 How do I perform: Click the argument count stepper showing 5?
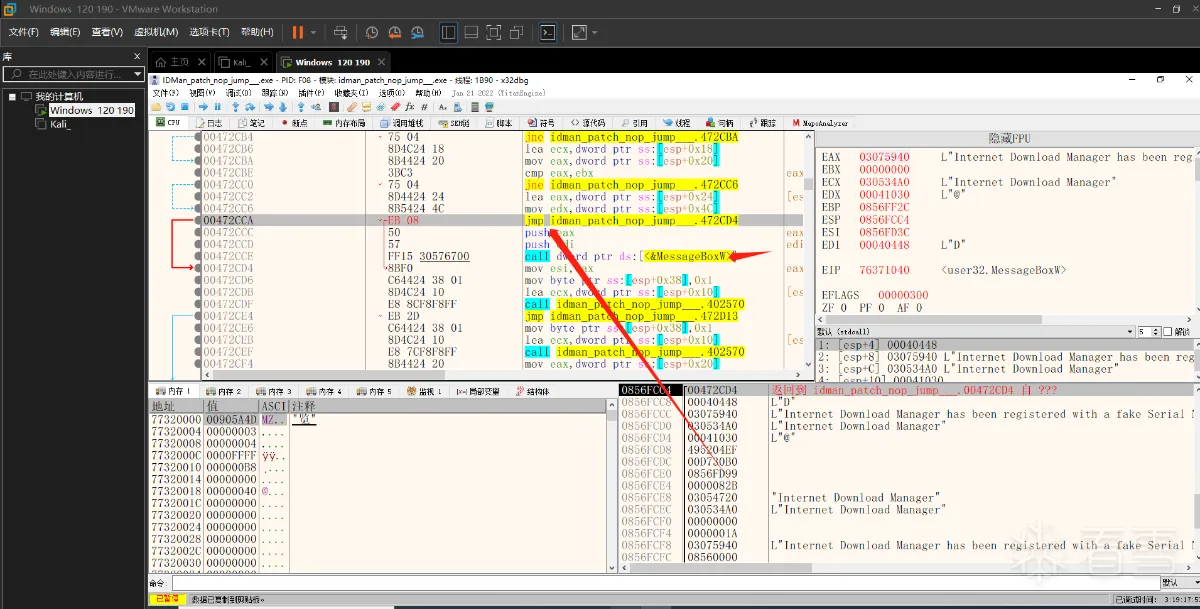pos(1149,331)
